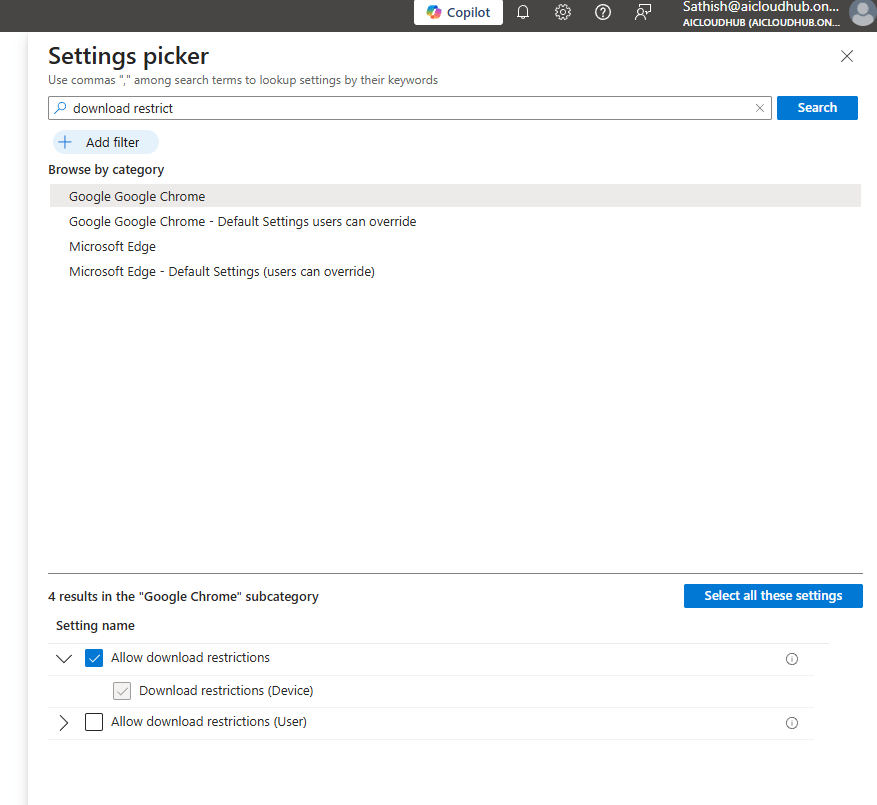This screenshot has height=805, width=877.
Task: Show info for Allow download restrictions
Action: [x=792, y=659]
